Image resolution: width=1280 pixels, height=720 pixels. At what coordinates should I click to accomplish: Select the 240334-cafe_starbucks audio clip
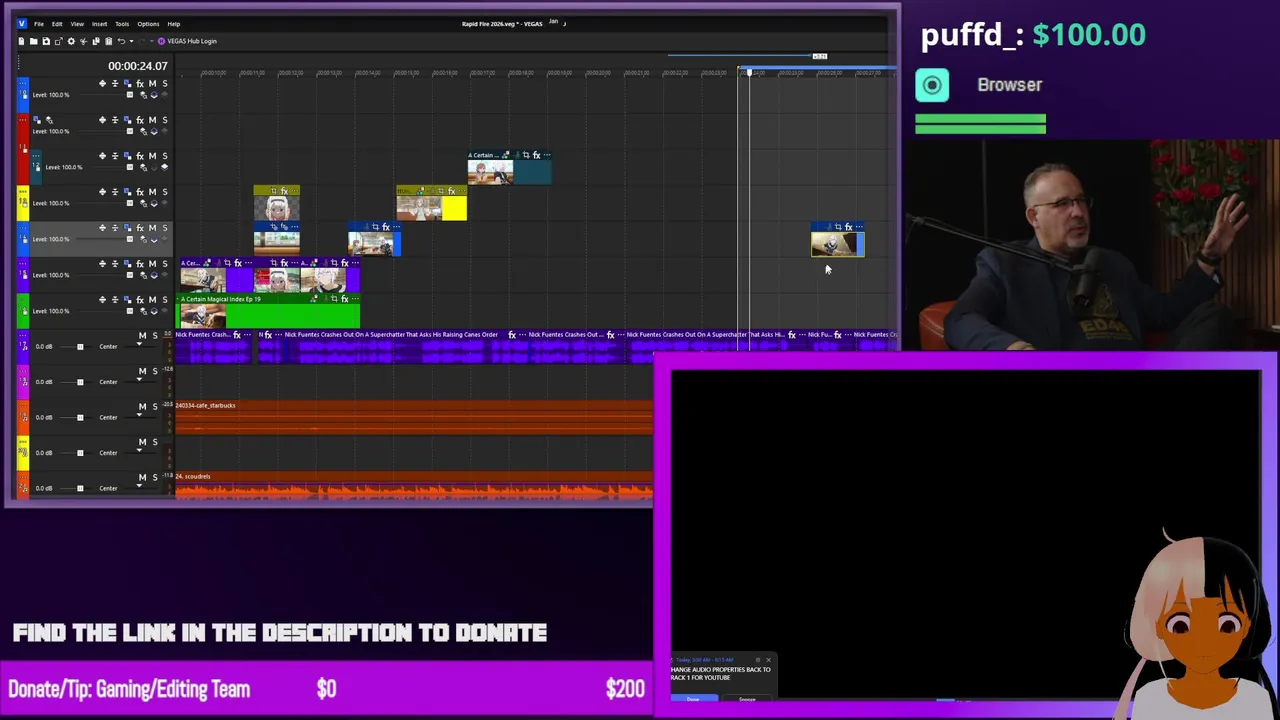[414, 418]
